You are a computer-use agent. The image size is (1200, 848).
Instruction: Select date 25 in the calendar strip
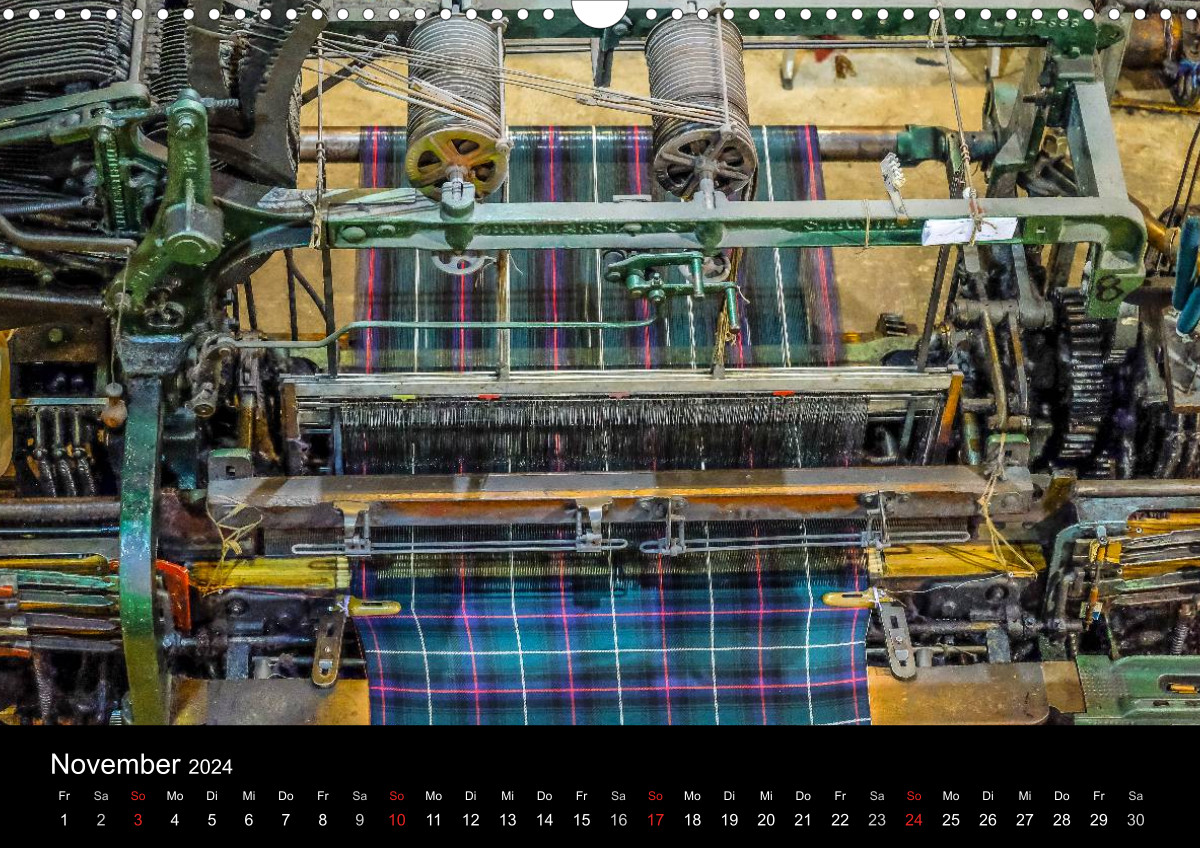pos(951,820)
